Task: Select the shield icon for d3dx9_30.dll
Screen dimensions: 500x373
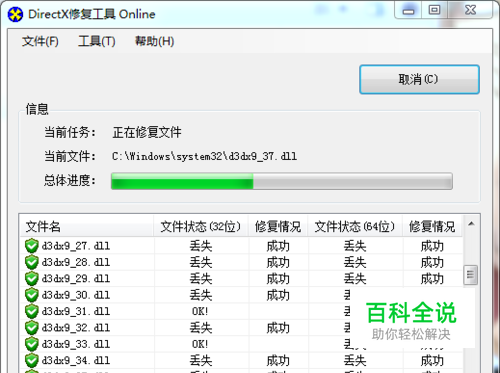Action: pos(32,295)
